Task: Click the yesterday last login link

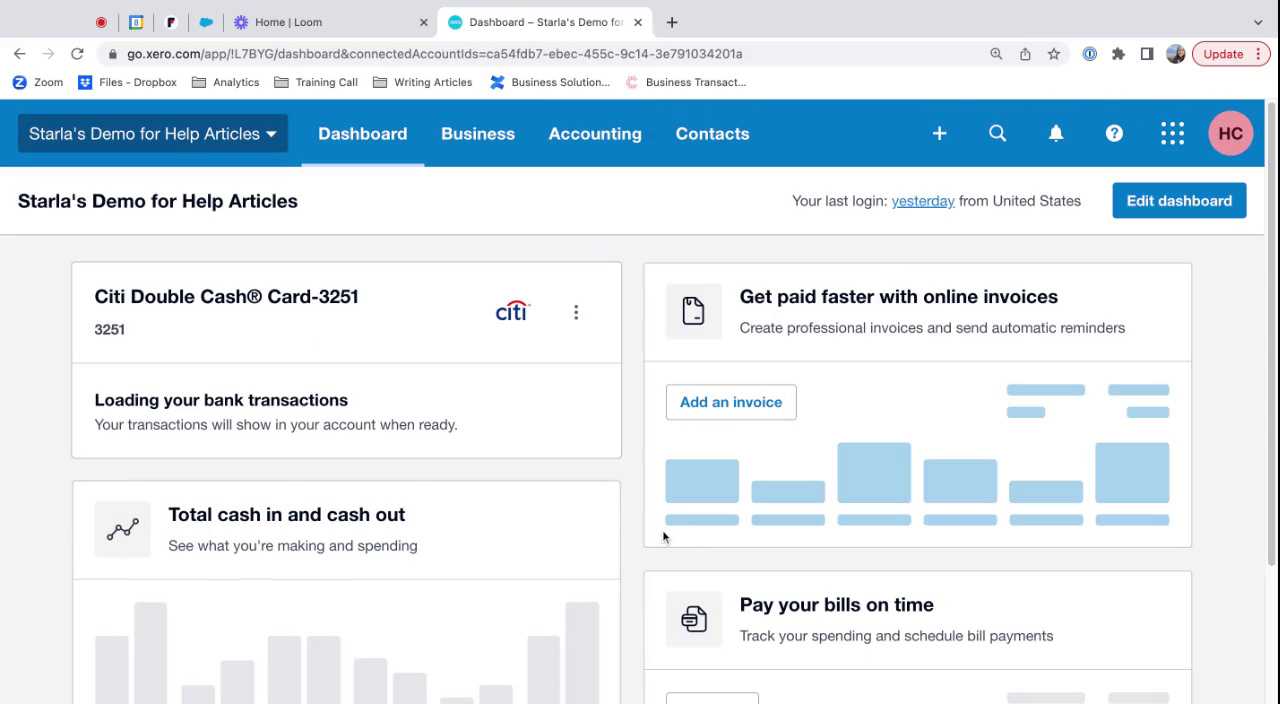Action: (923, 201)
